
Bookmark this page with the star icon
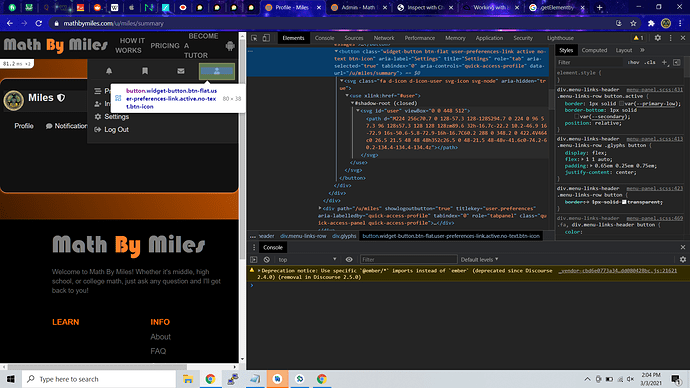633,23
